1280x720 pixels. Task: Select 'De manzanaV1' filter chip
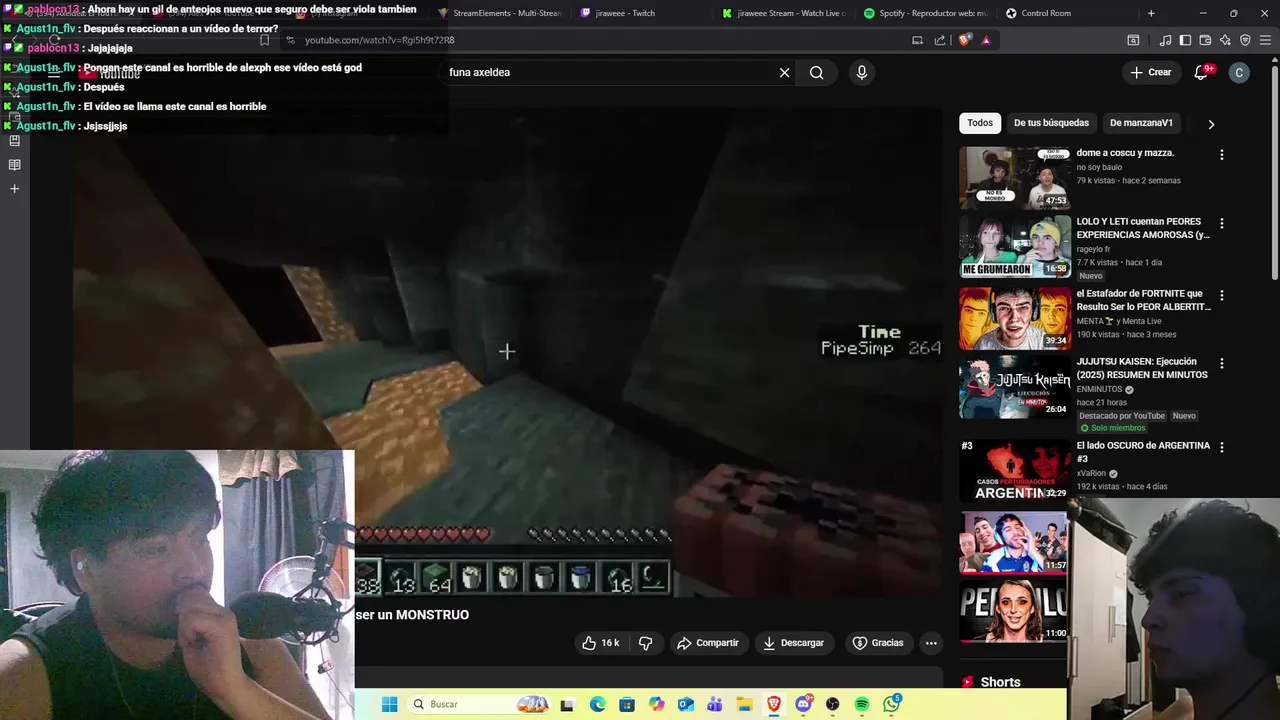pos(1141,123)
